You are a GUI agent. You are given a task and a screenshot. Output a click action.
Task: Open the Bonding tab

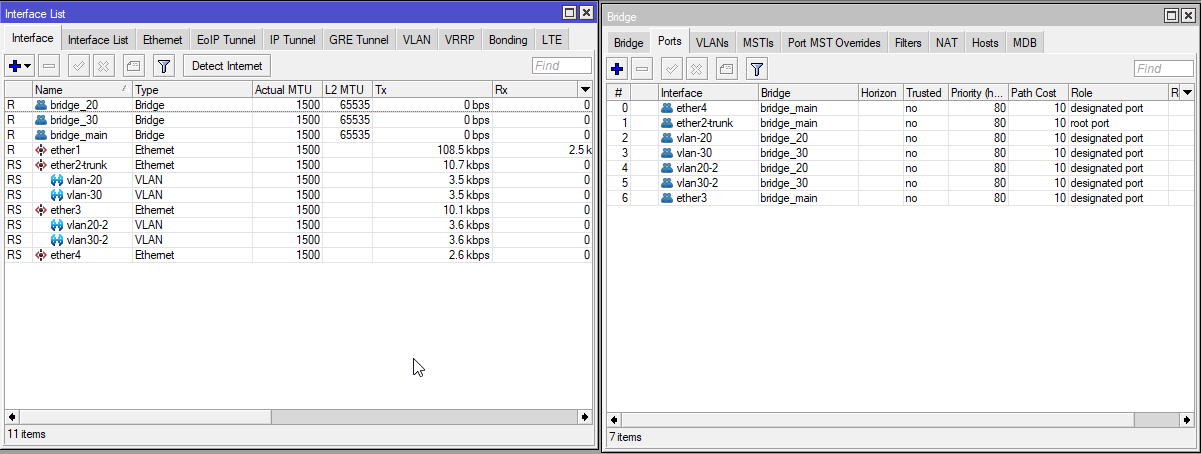508,40
